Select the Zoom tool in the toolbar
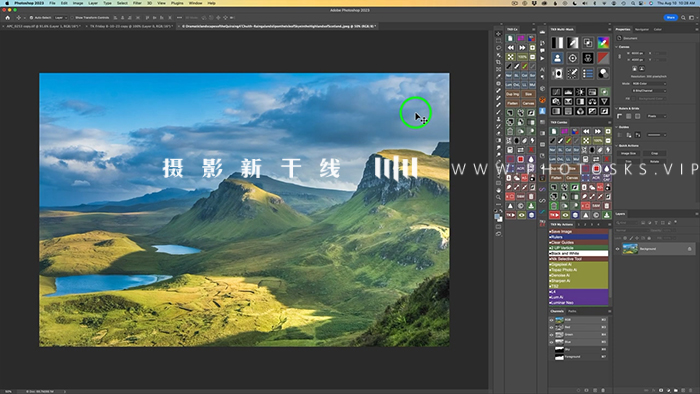This screenshot has height=394, width=700. pyautogui.click(x=498, y=197)
